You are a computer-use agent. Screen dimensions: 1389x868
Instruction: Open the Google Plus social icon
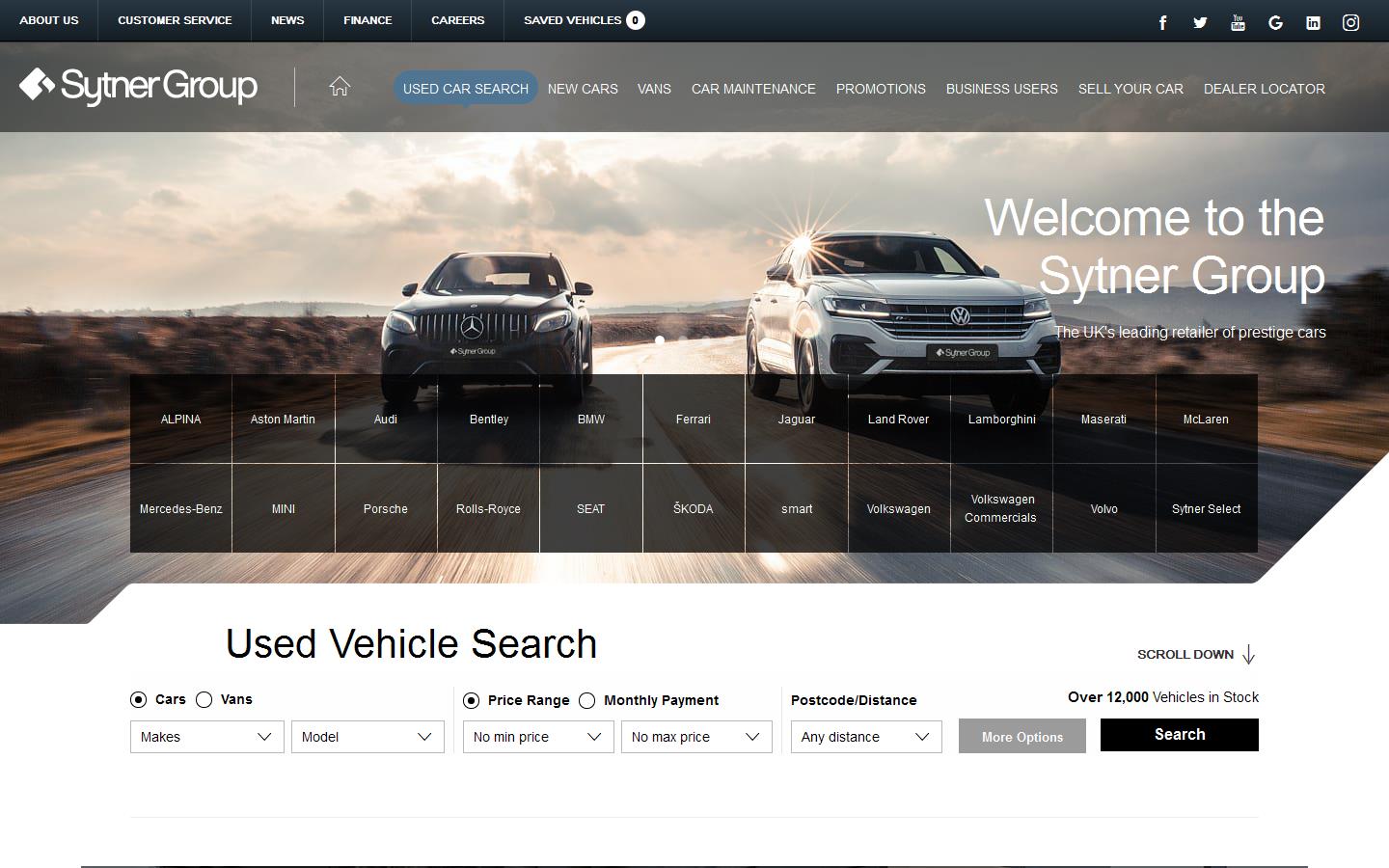click(1275, 21)
